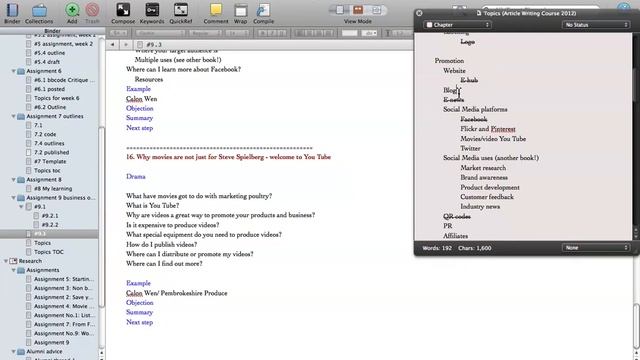Screen dimensions: 640x360
Task: Click the Assignment 8 folder icon
Action: [x=21, y=180]
